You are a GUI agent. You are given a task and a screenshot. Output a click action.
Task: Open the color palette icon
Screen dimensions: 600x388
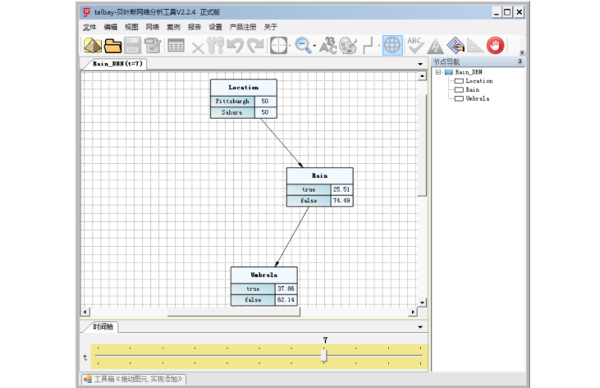348,46
